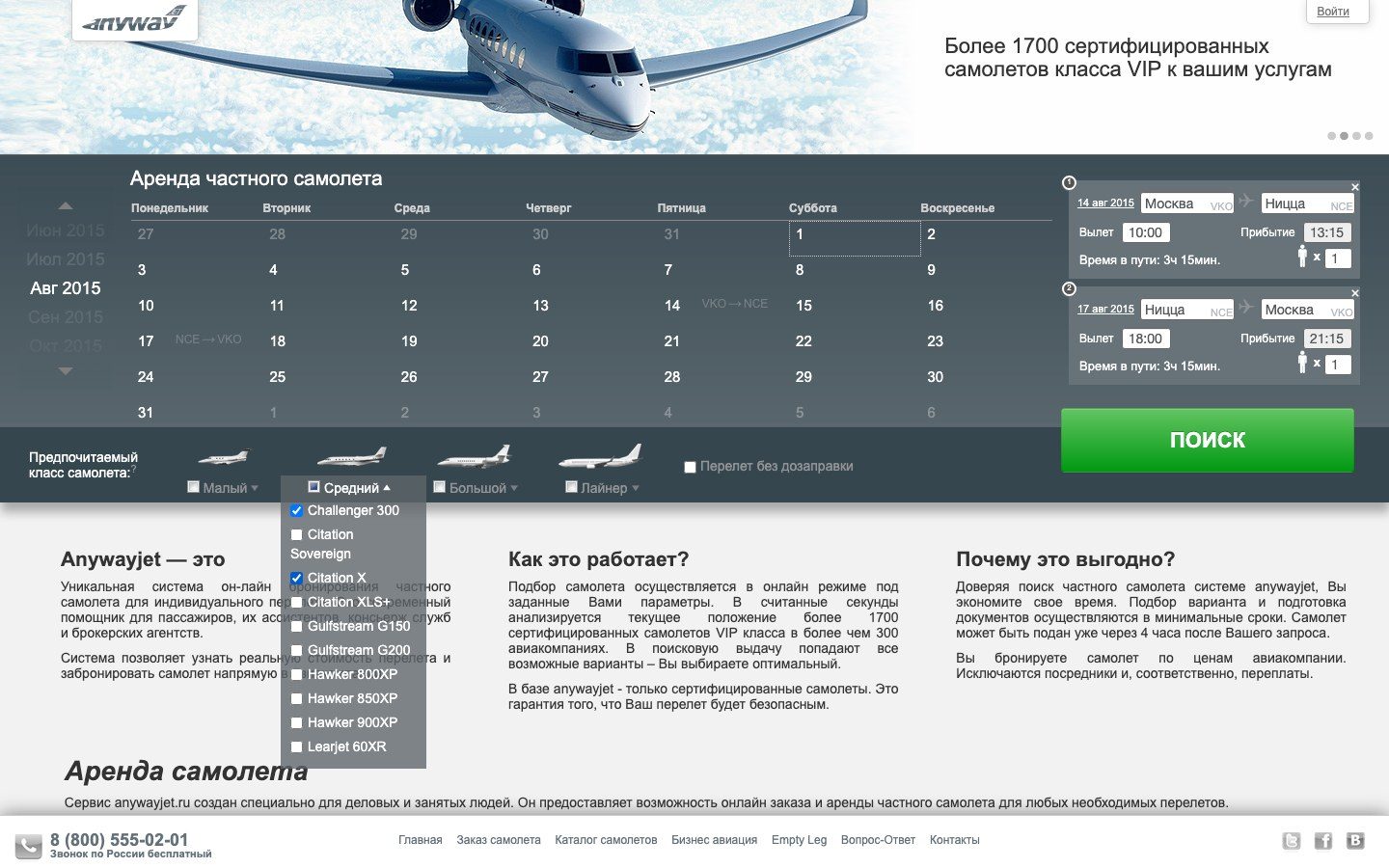Check the Hawker 850XP checkbox

[x=297, y=699]
